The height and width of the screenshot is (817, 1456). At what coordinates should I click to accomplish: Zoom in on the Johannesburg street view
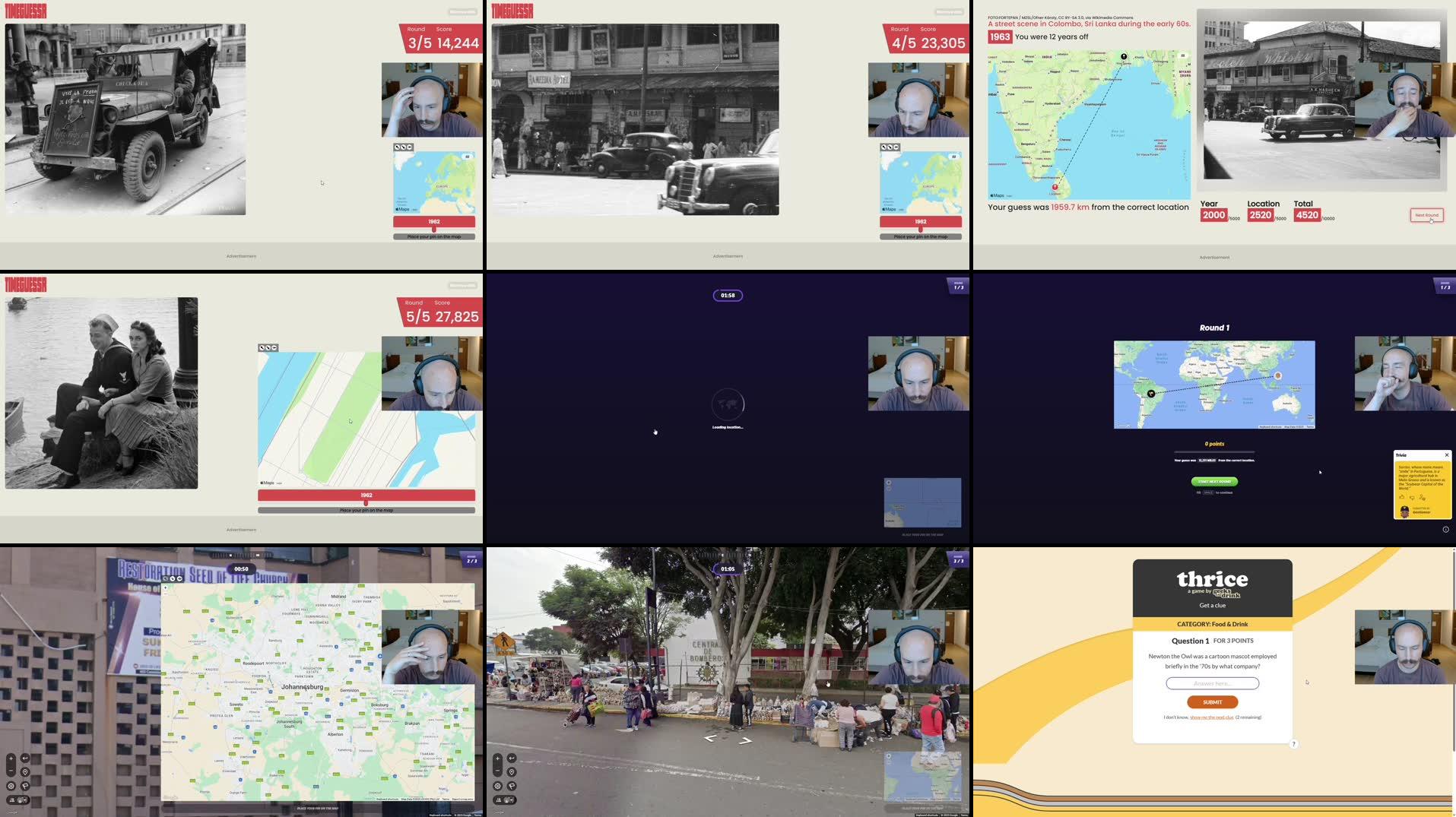click(x=11, y=758)
